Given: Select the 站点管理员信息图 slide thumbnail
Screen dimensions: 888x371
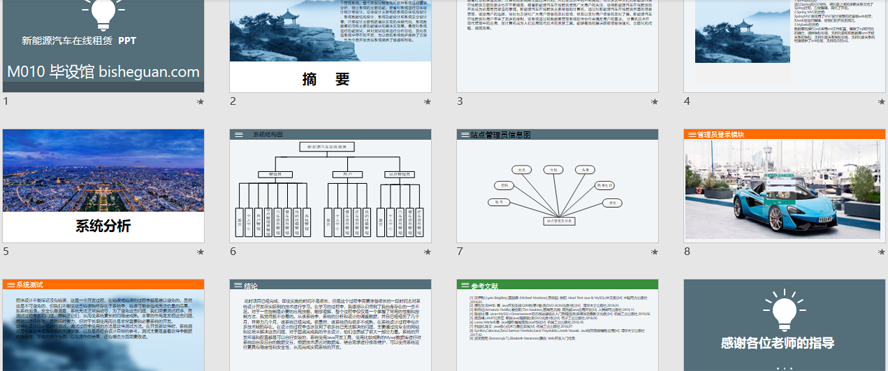Looking at the screenshot, I should [x=557, y=186].
